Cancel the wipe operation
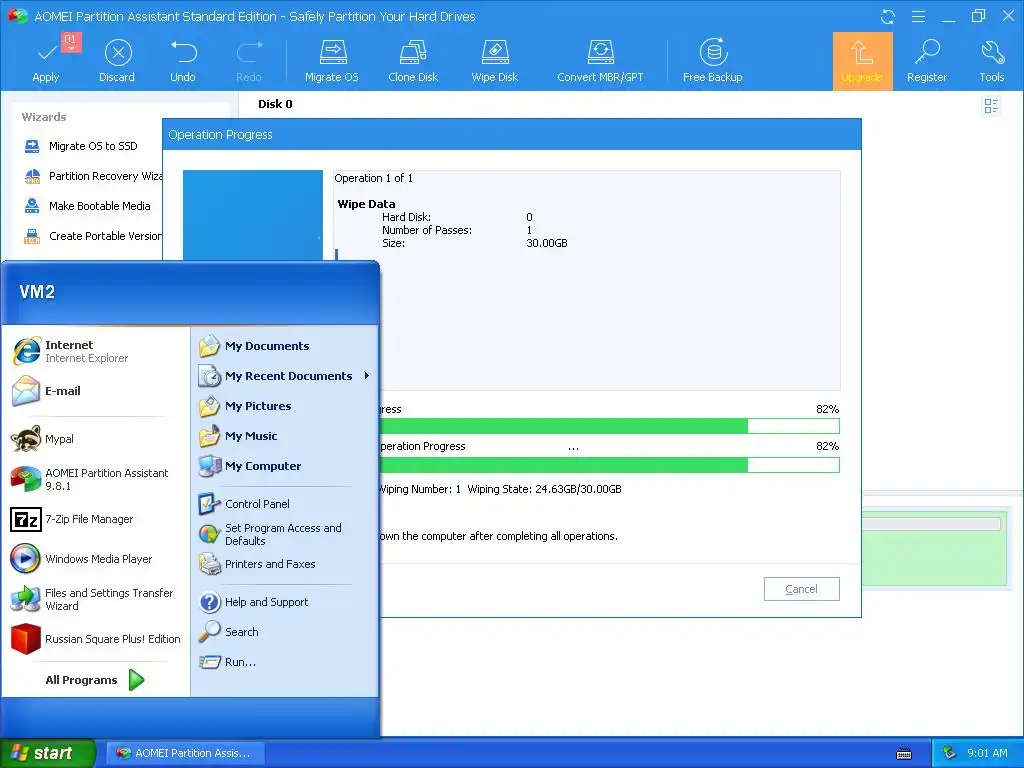This screenshot has width=1024, height=768. 801,589
